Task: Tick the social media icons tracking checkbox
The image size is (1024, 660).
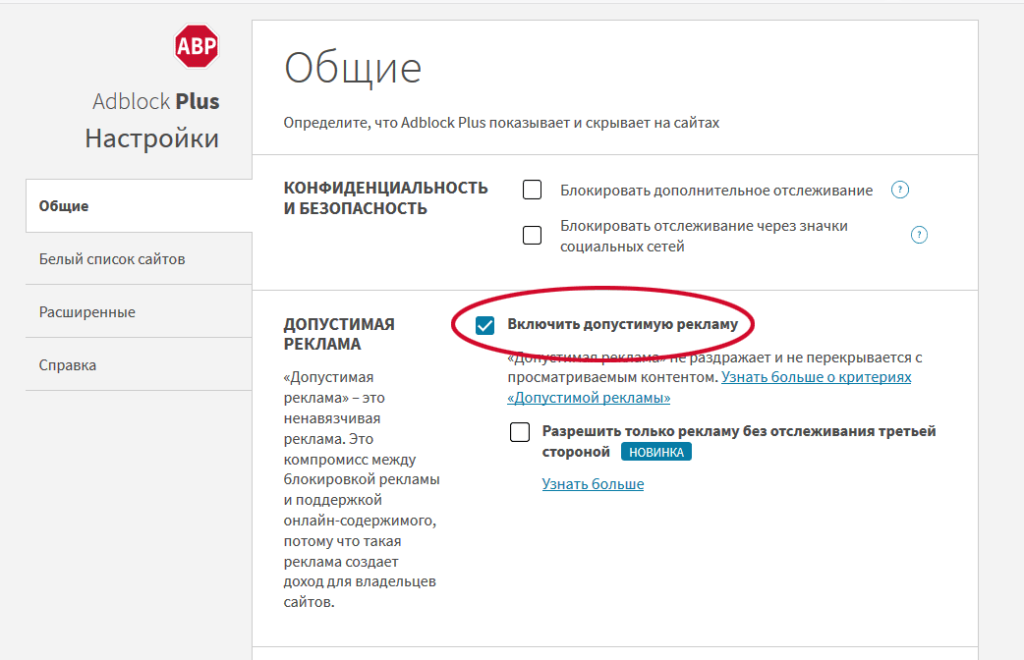Action: [532, 235]
